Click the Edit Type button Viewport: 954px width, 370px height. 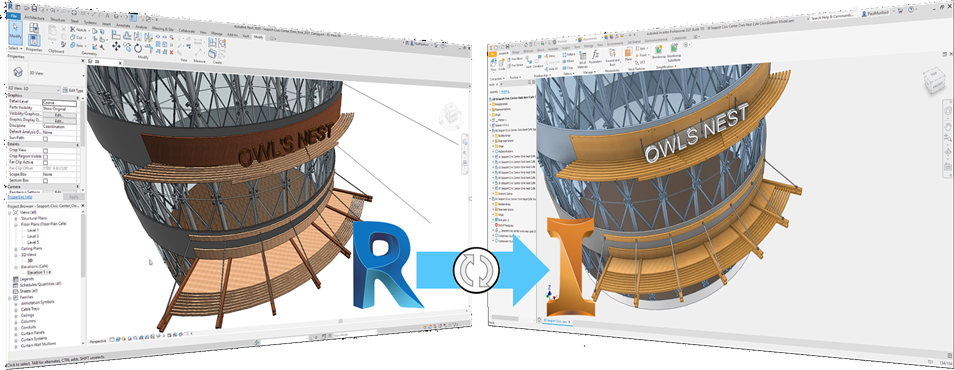(x=73, y=90)
